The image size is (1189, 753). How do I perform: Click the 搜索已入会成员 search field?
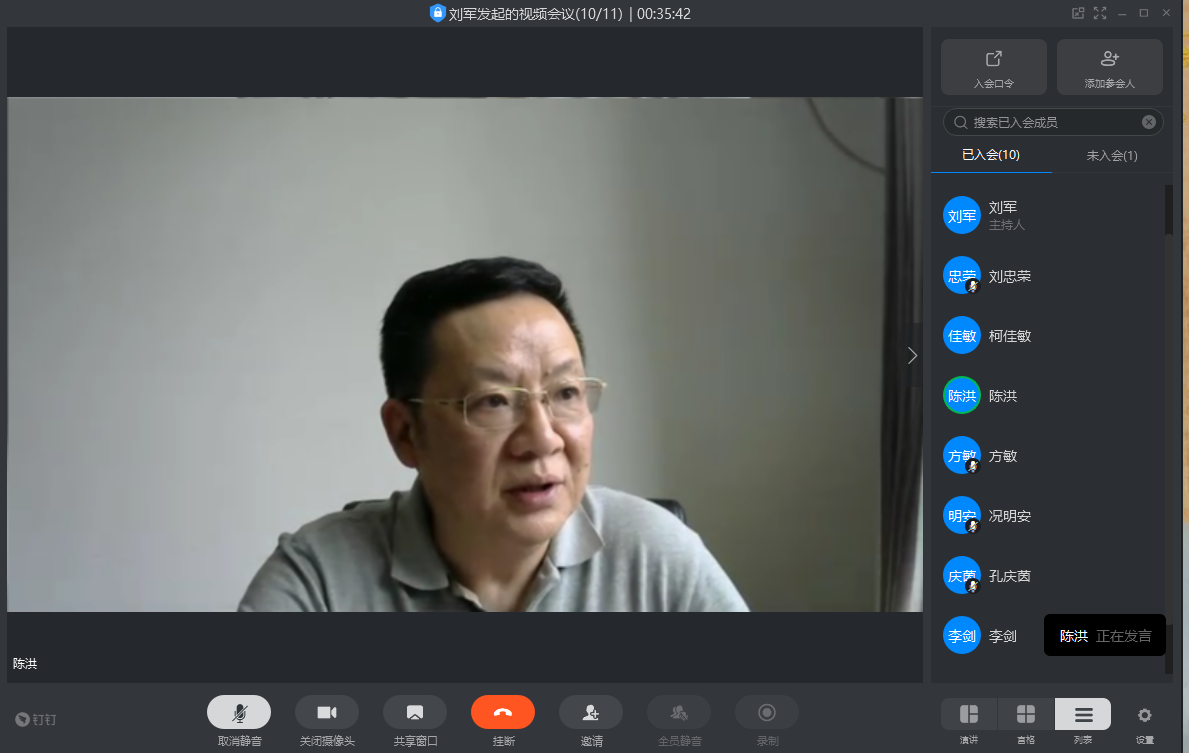click(1045, 122)
